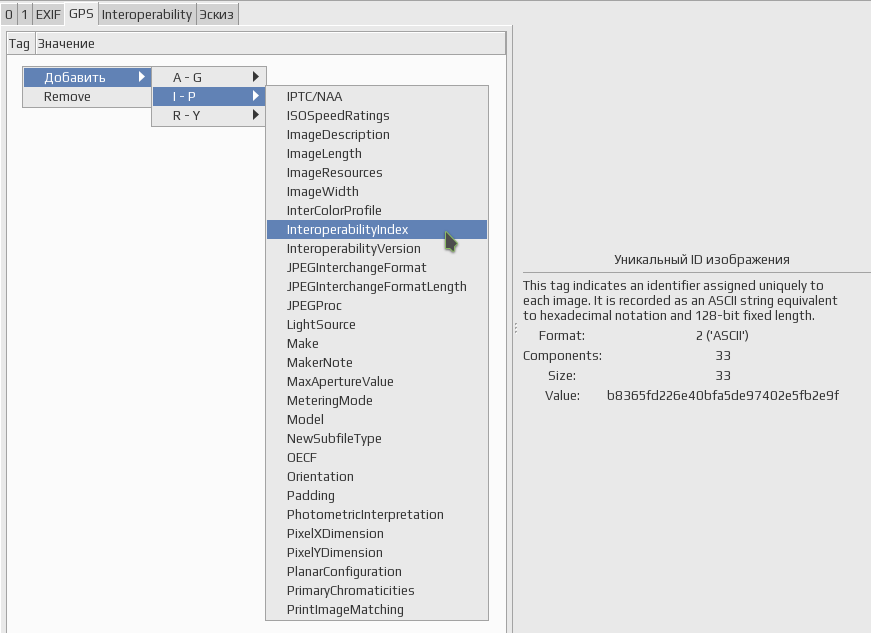The height and width of the screenshot is (633, 871).
Task: Choose the Make tag
Action: (377, 343)
